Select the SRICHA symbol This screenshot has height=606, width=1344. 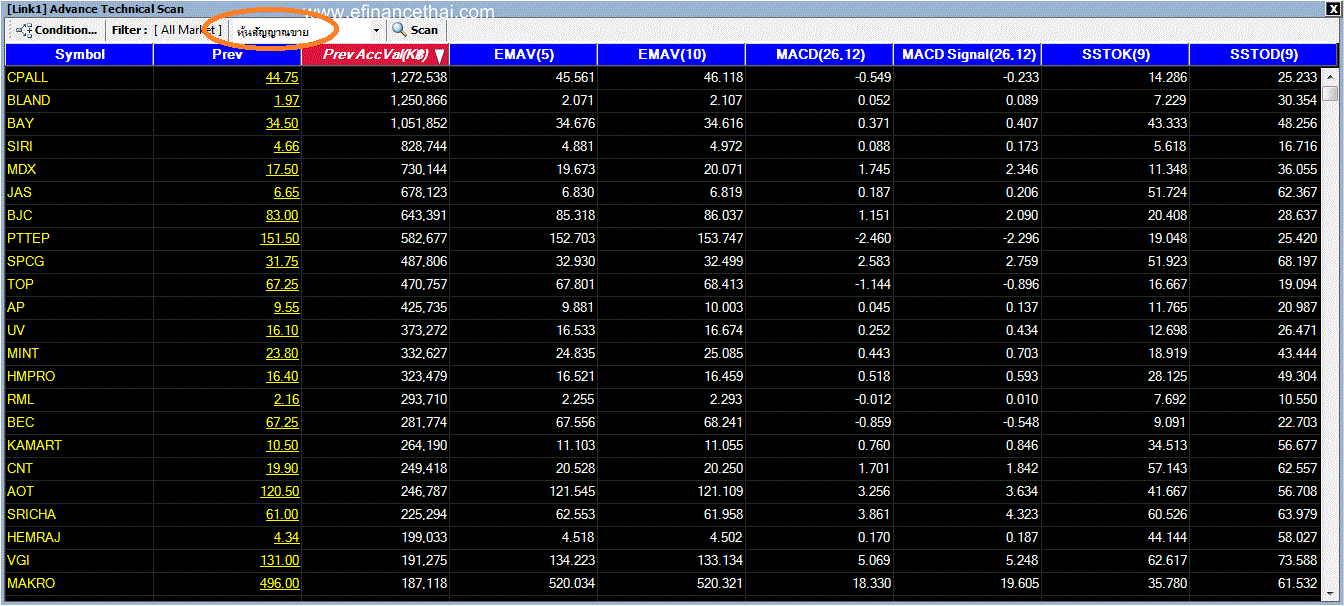tap(31, 514)
